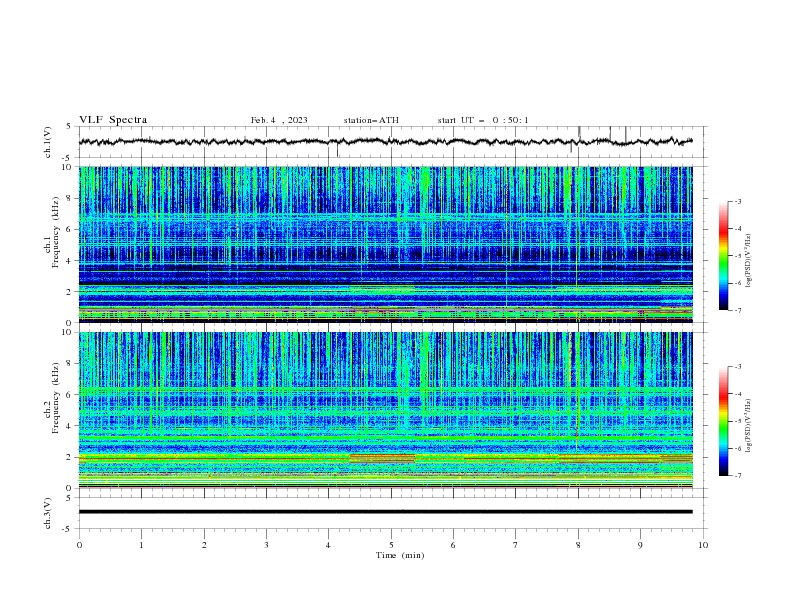The width and height of the screenshot is (792, 612).
Task: Click the "5" tick on ch.1(V) axis
Action: pyautogui.click(x=69, y=126)
